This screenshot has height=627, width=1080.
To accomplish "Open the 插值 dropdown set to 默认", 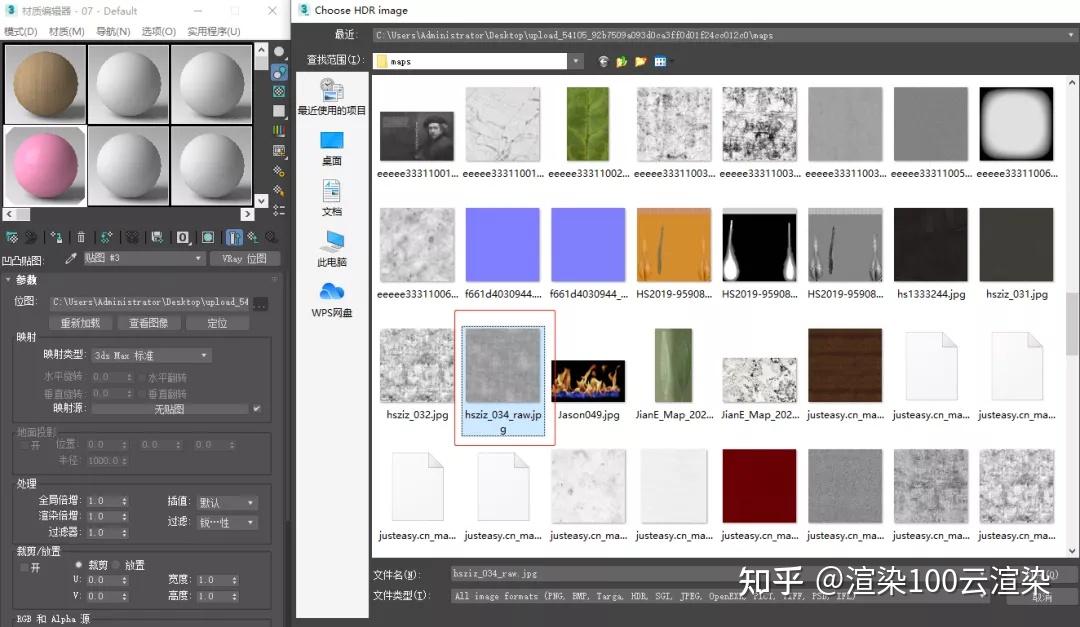I will (x=227, y=502).
